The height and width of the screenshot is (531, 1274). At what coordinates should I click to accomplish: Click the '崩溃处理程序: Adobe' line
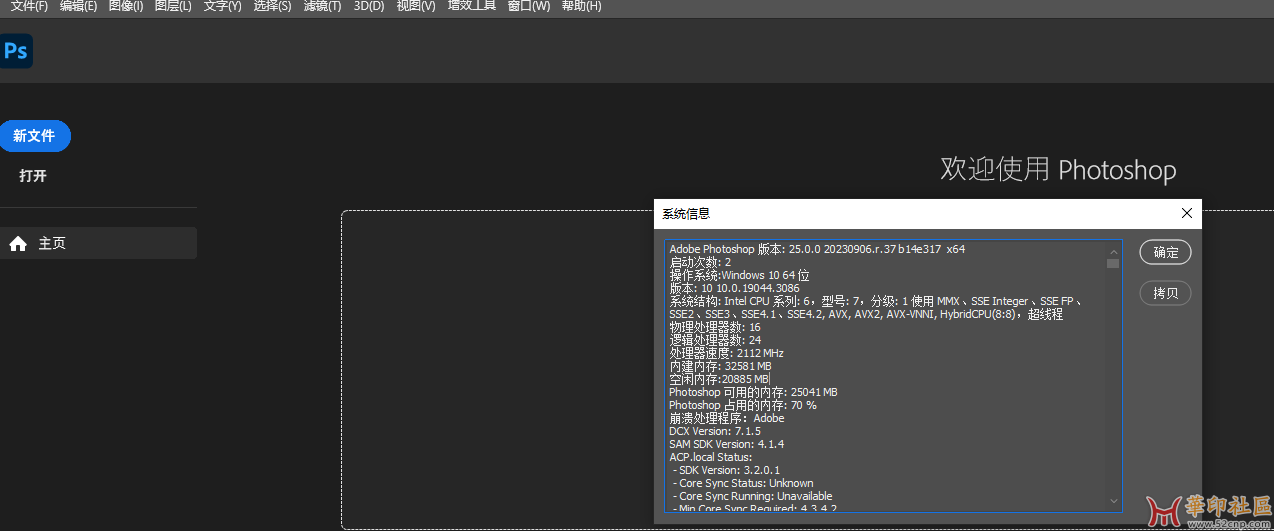click(x=727, y=418)
